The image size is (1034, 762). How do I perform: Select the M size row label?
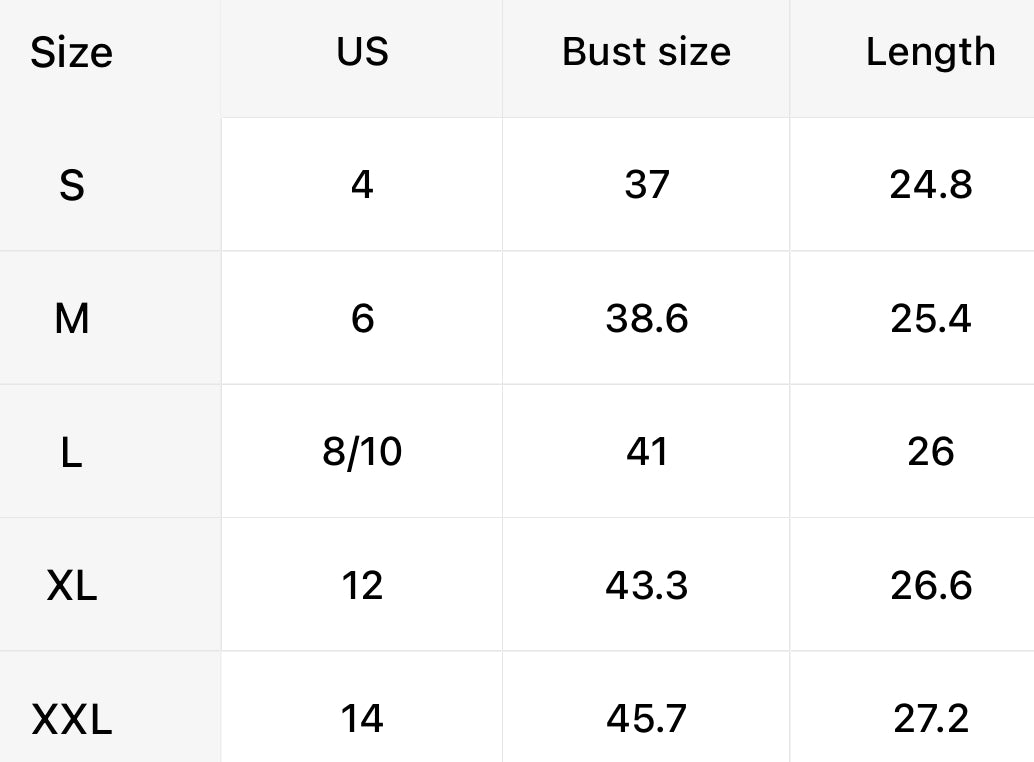[x=71, y=319]
